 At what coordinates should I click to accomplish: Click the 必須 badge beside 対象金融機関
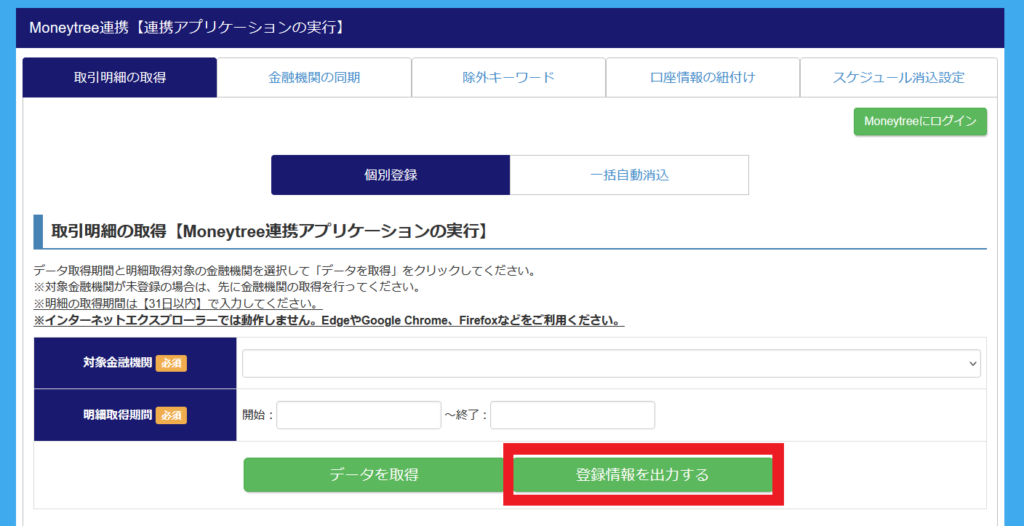171,363
